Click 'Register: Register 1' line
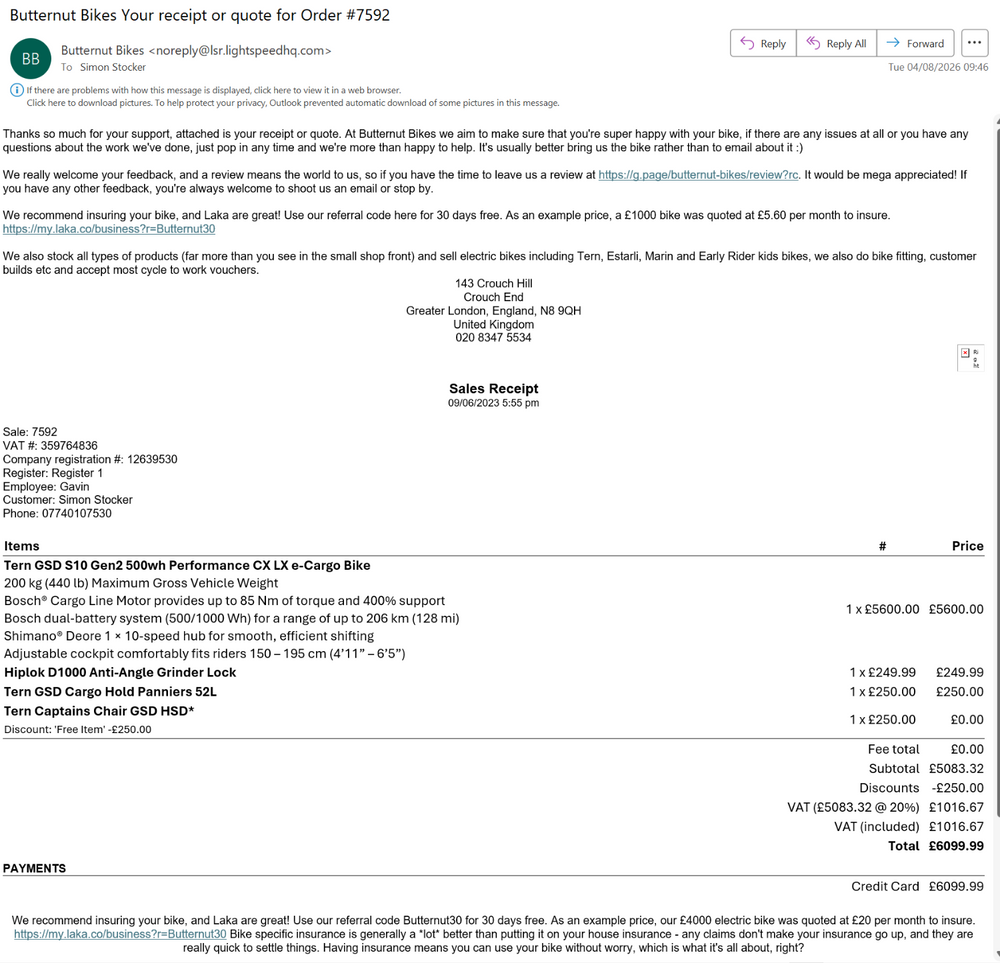Viewport: 1000px width, 963px height. point(53,473)
